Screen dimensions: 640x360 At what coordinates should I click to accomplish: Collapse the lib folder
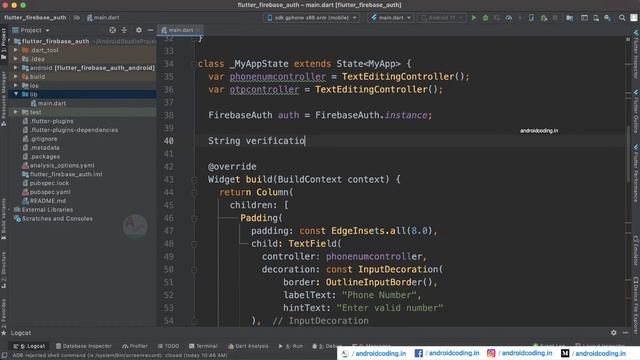tap(16, 94)
